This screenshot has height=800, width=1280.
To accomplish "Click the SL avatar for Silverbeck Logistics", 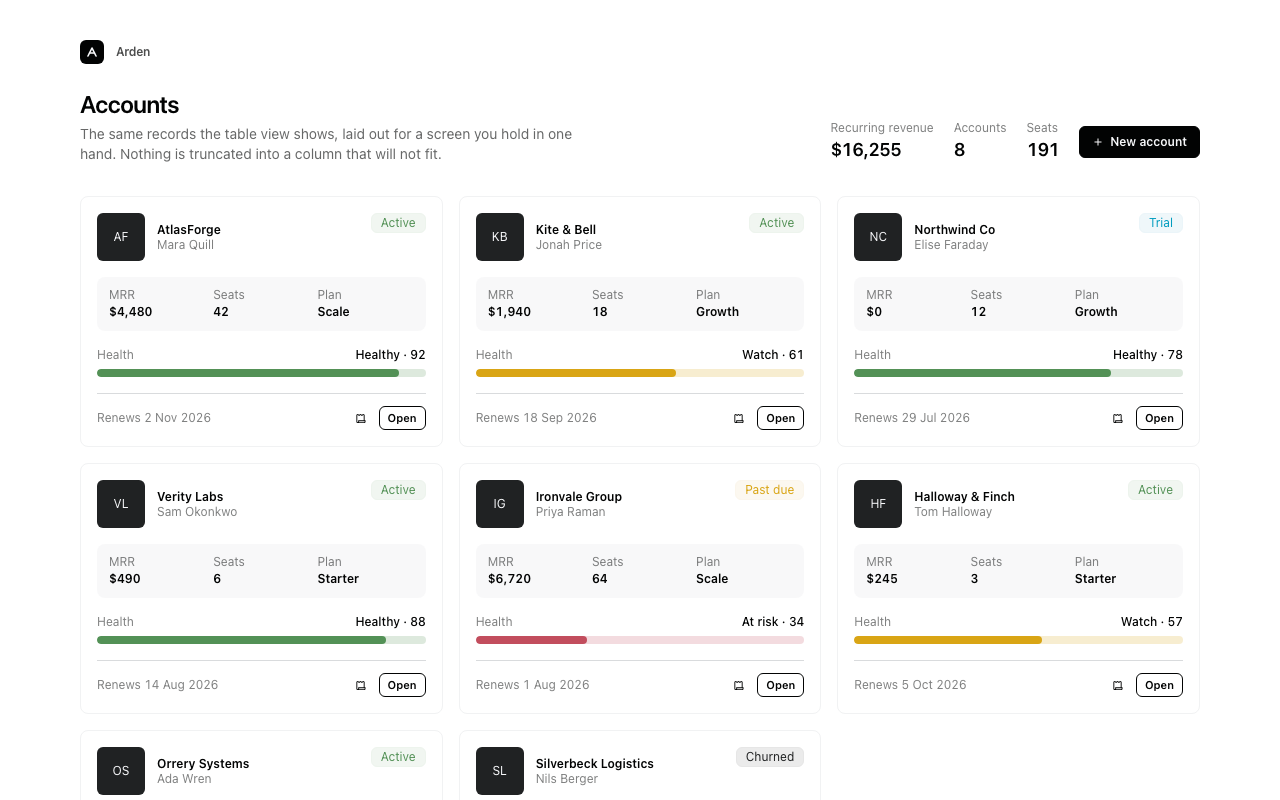I will (500, 771).
